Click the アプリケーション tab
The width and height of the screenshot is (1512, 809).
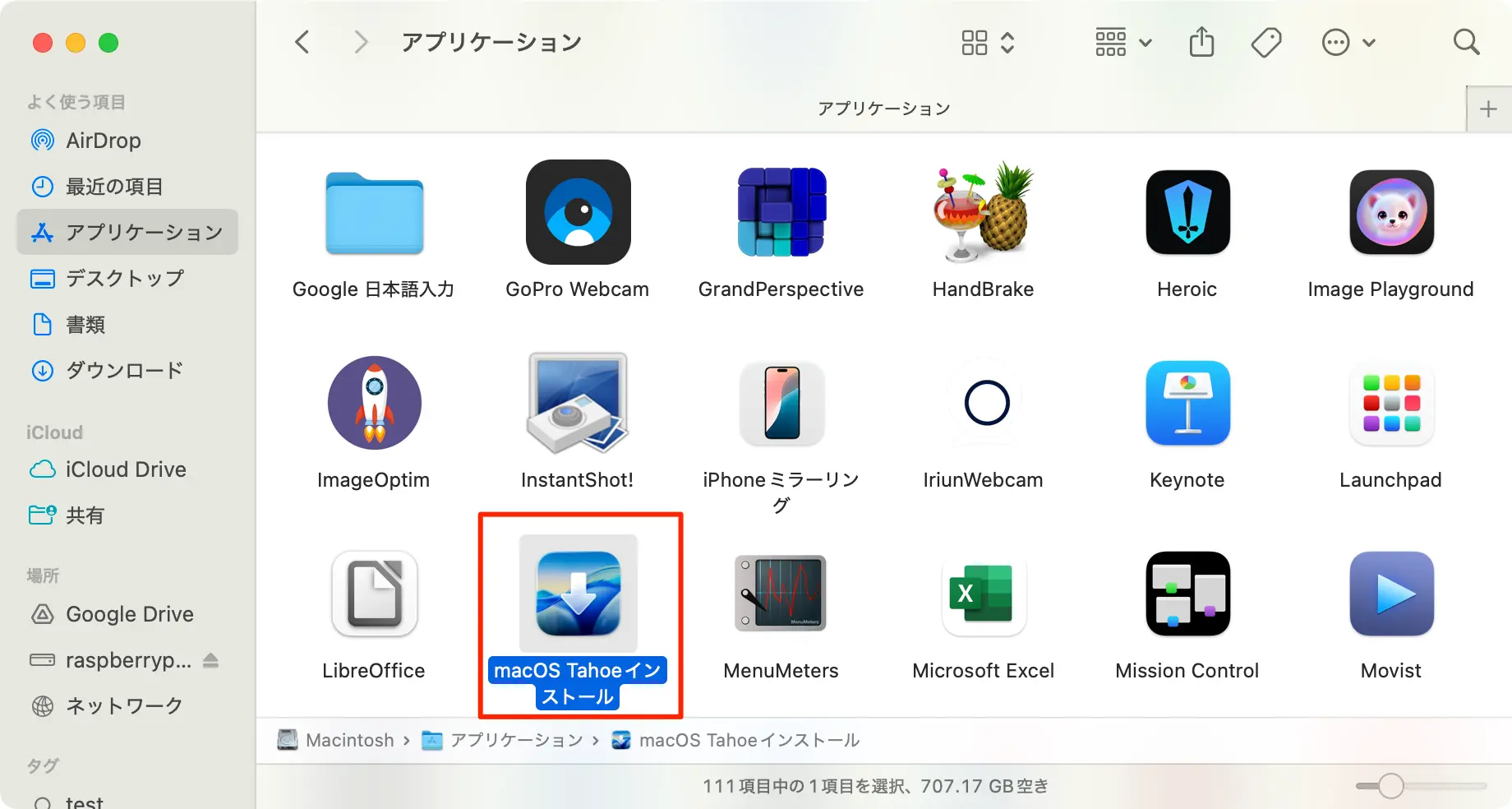pyautogui.click(x=883, y=109)
